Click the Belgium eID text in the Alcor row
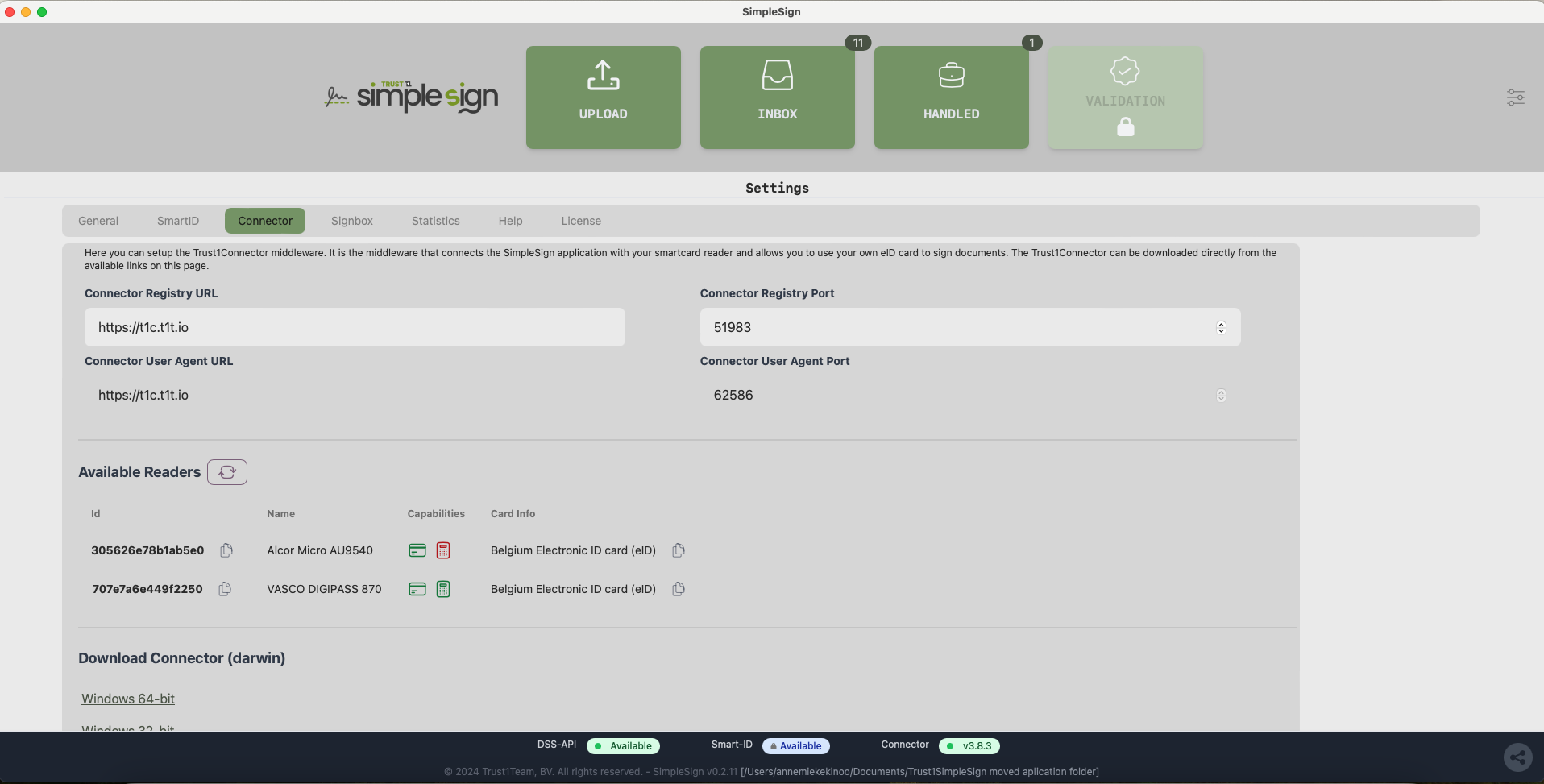This screenshot has width=1544, height=784. (x=573, y=550)
